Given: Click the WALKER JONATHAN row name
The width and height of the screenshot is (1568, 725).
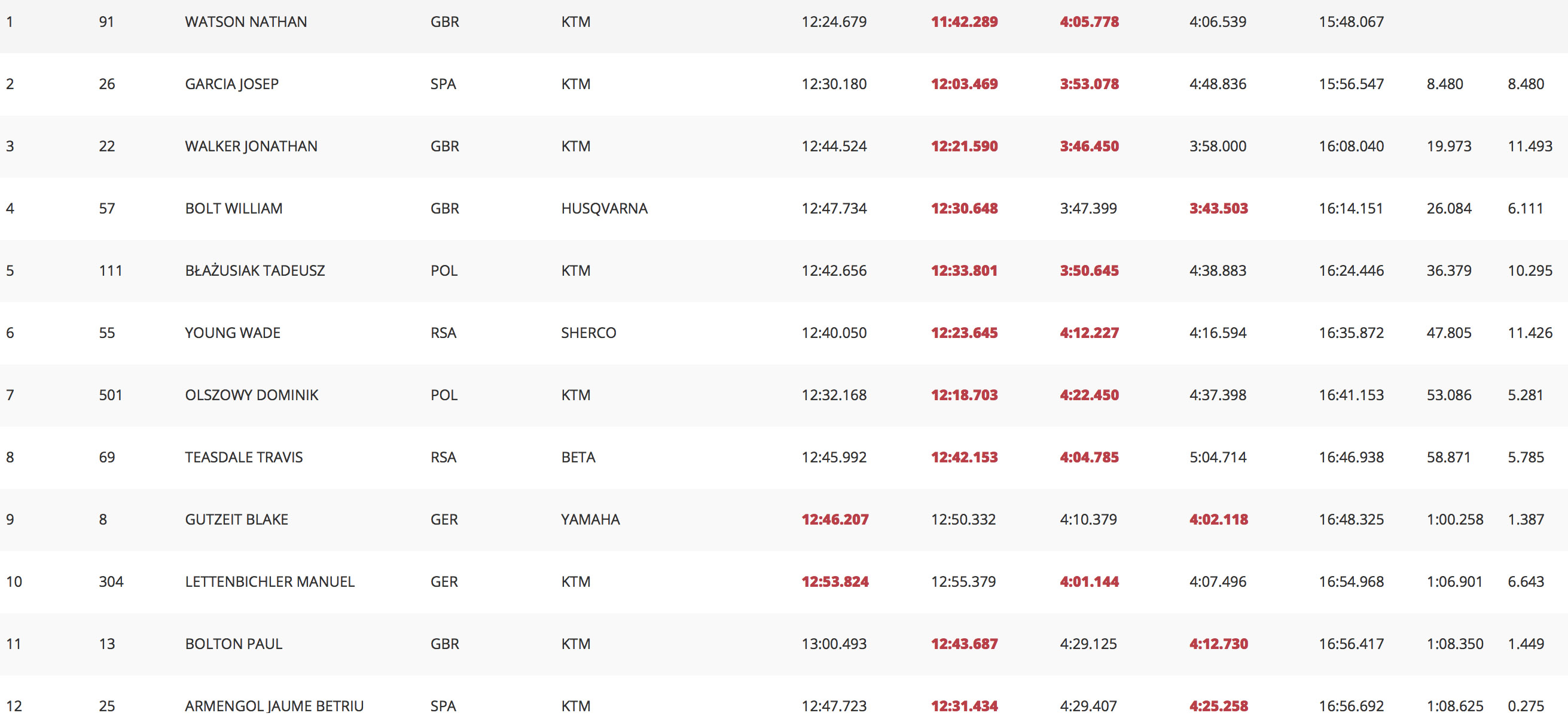Looking at the screenshot, I should pyautogui.click(x=251, y=146).
